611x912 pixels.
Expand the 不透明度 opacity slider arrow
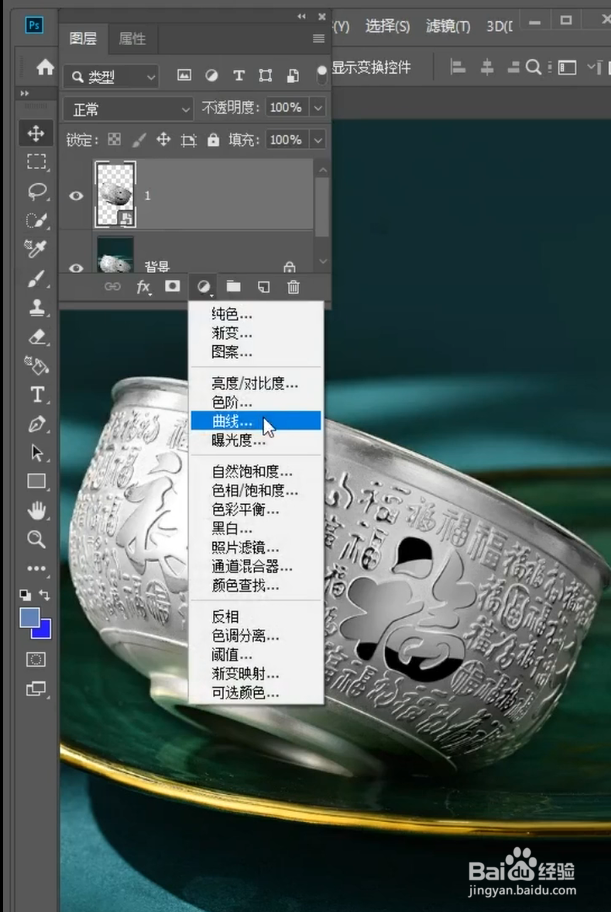(318, 108)
